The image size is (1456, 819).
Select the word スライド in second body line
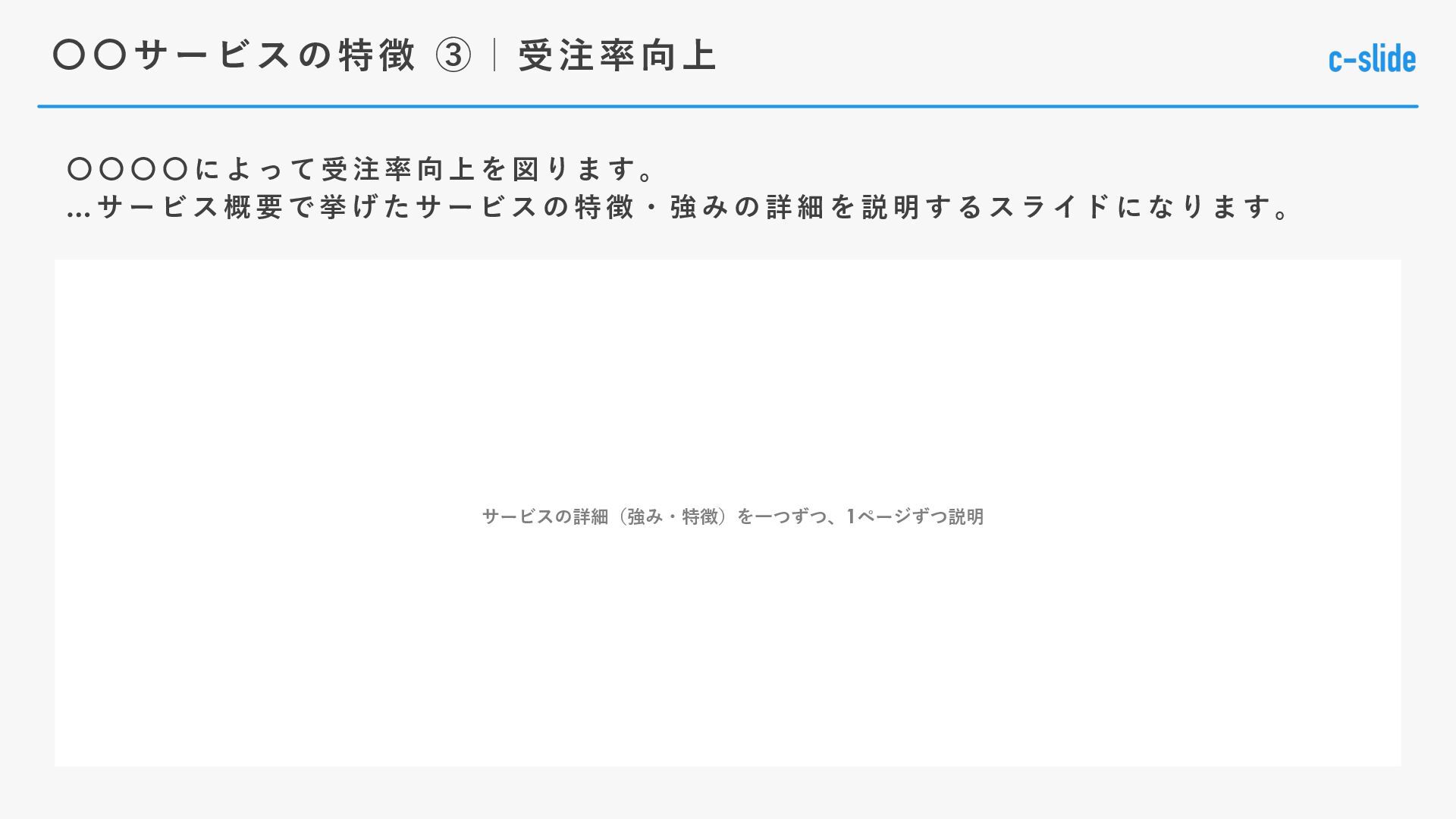[x=1050, y=207]
